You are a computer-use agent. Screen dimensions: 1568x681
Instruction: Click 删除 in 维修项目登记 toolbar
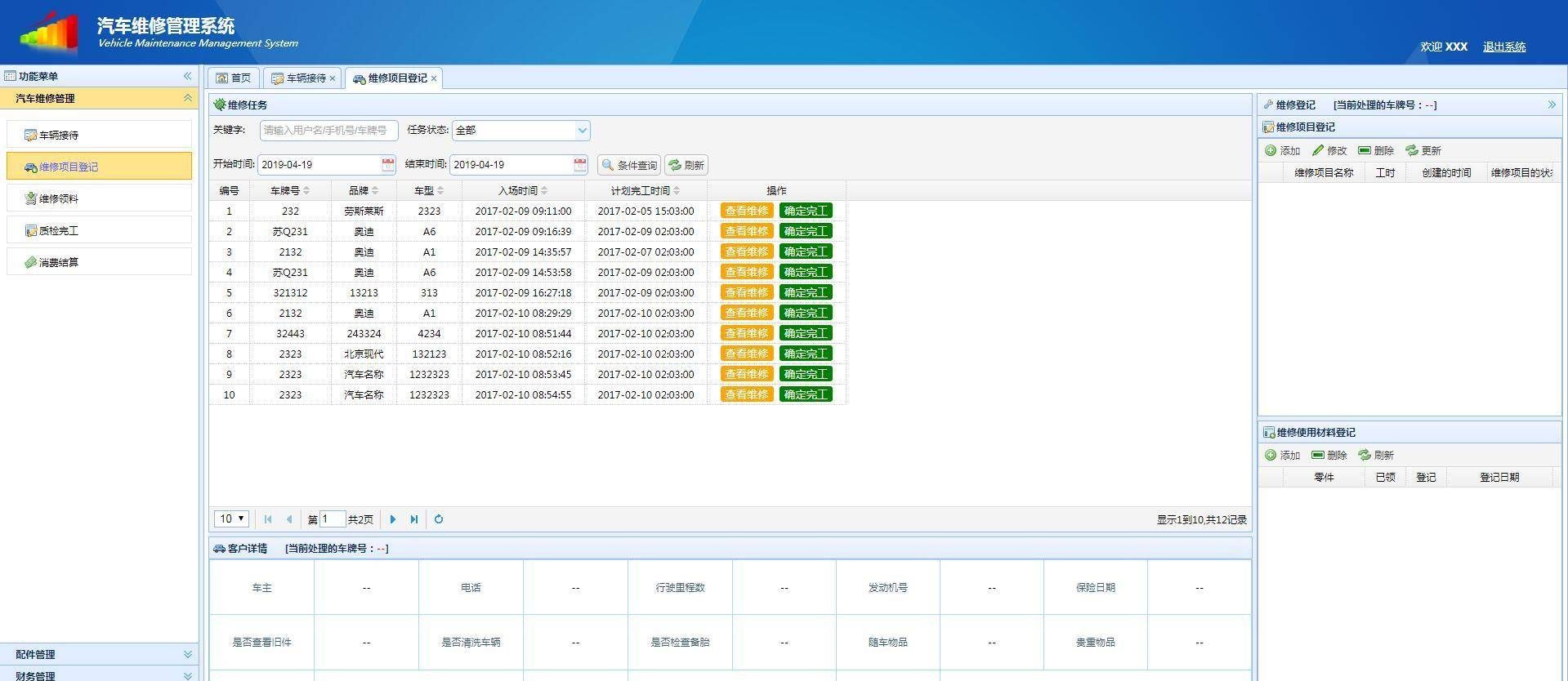point(1376,150)
